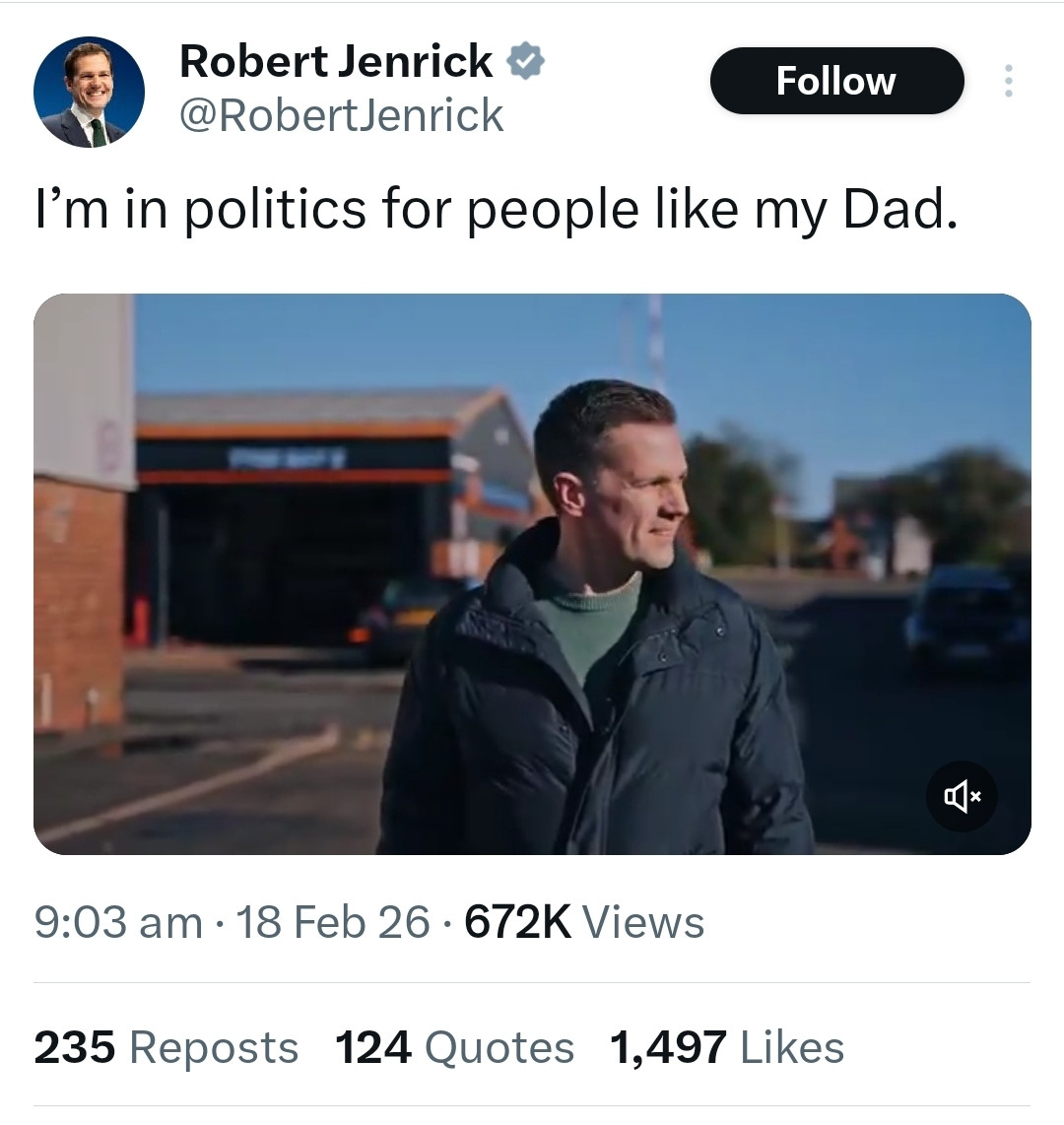Click the blue verified badge
1064x1125 pixels.
pyautogui.click(x=525, y=62)
